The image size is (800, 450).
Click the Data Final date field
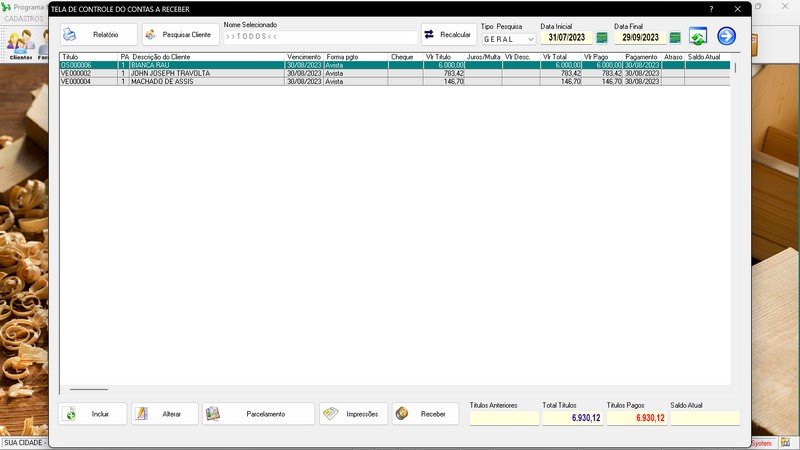pos(639,38)
